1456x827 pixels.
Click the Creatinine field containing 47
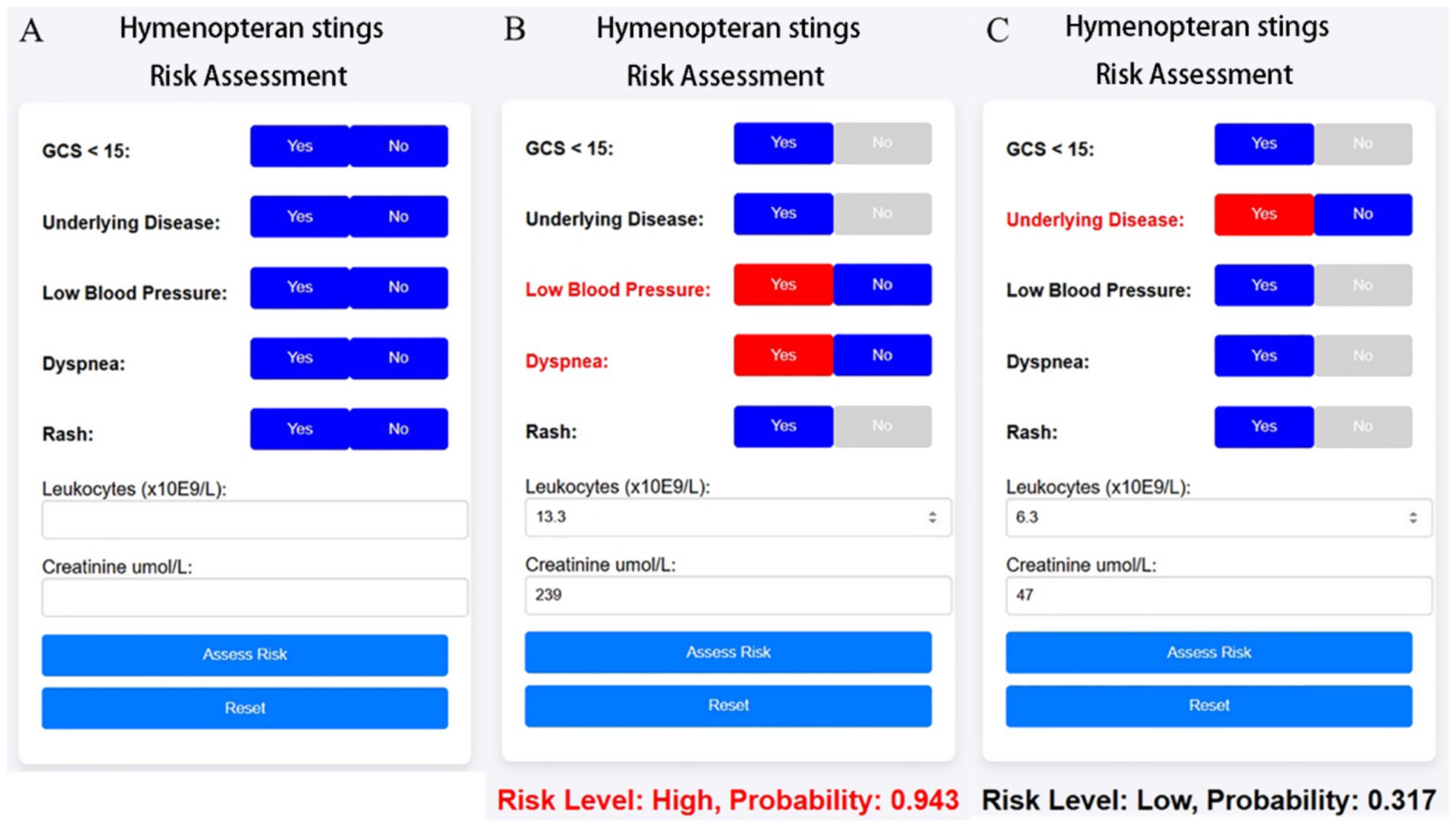point(1219,595)
